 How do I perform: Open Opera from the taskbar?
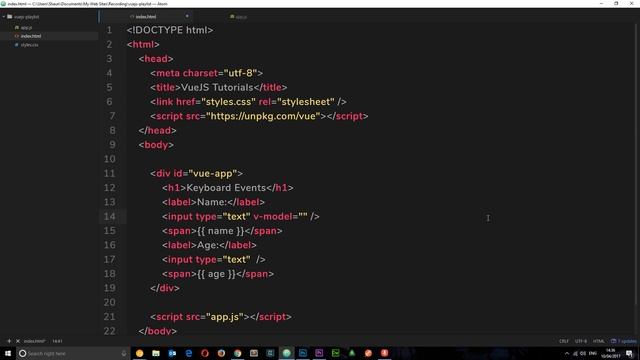tap(205, 353)
